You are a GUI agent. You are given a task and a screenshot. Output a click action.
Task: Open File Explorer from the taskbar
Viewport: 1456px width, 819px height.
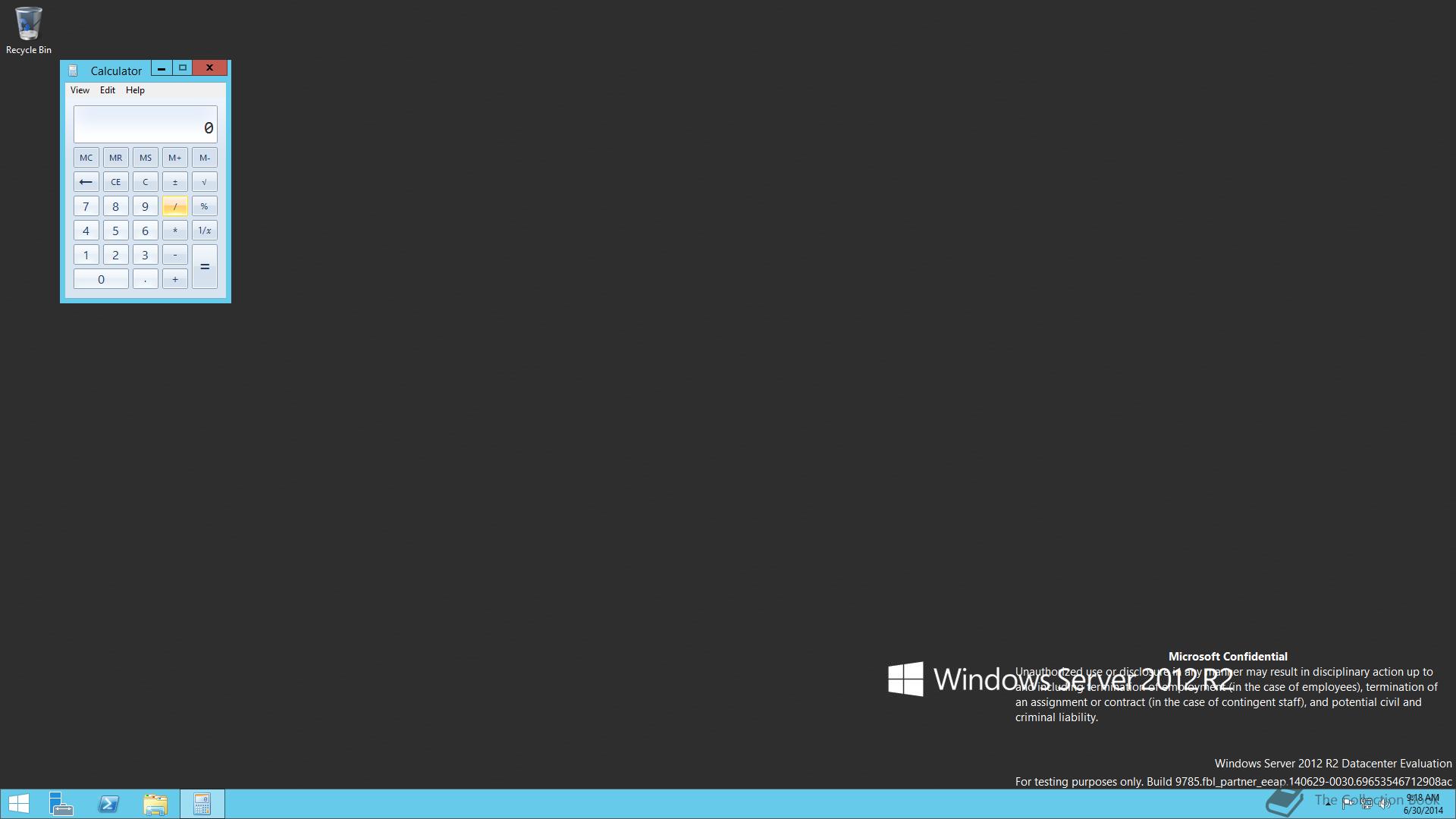155,804
